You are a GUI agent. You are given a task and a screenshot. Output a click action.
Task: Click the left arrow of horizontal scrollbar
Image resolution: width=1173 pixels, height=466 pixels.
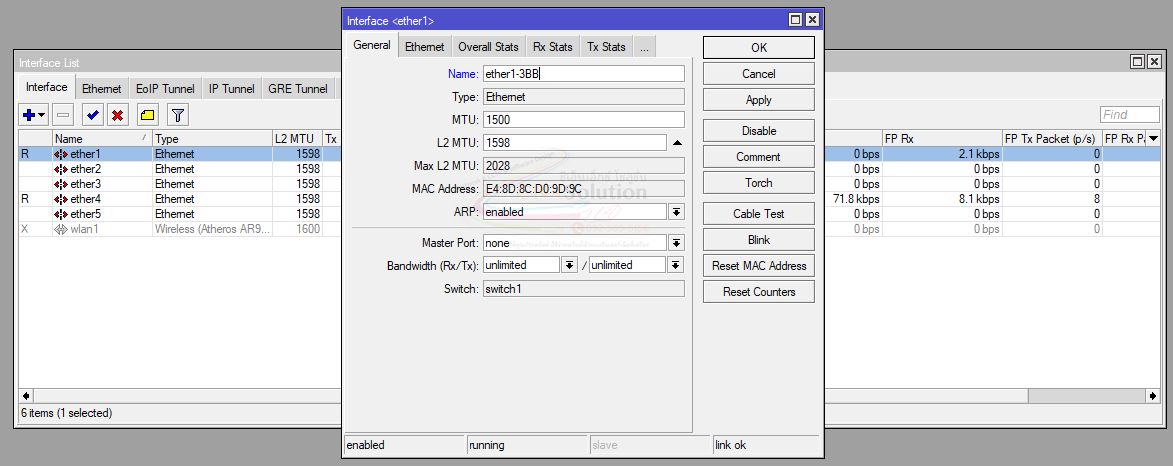pos(26,396)
